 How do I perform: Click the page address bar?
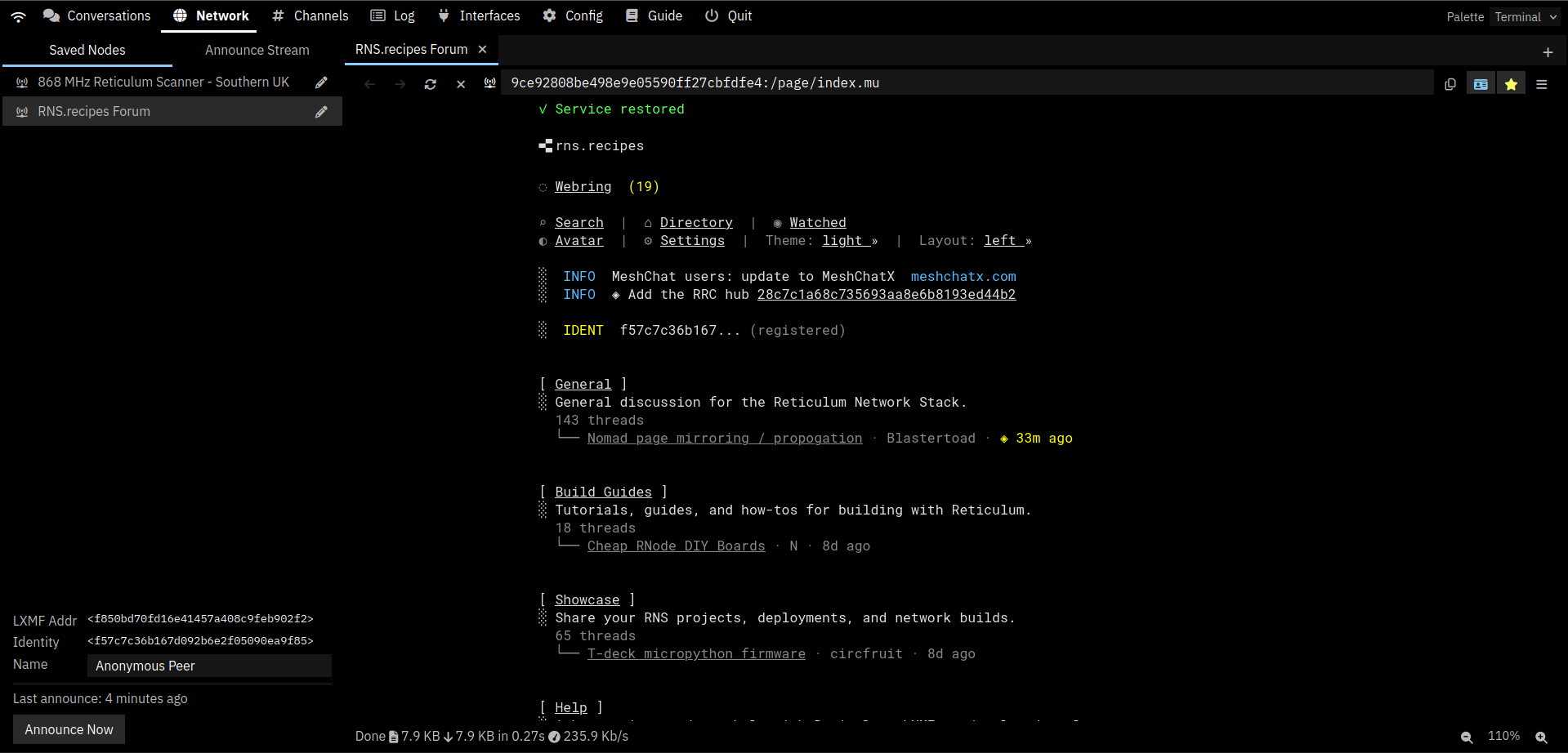point(968,83)
